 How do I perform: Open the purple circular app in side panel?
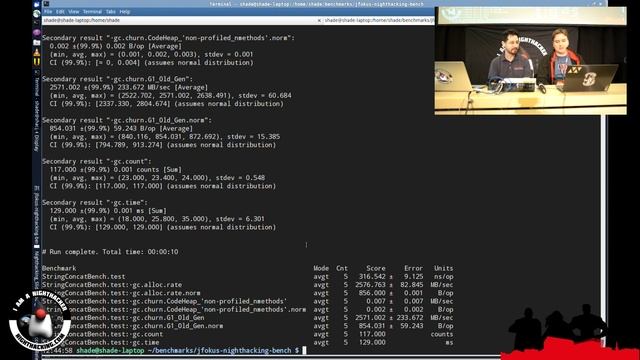[x=37, y=32]
